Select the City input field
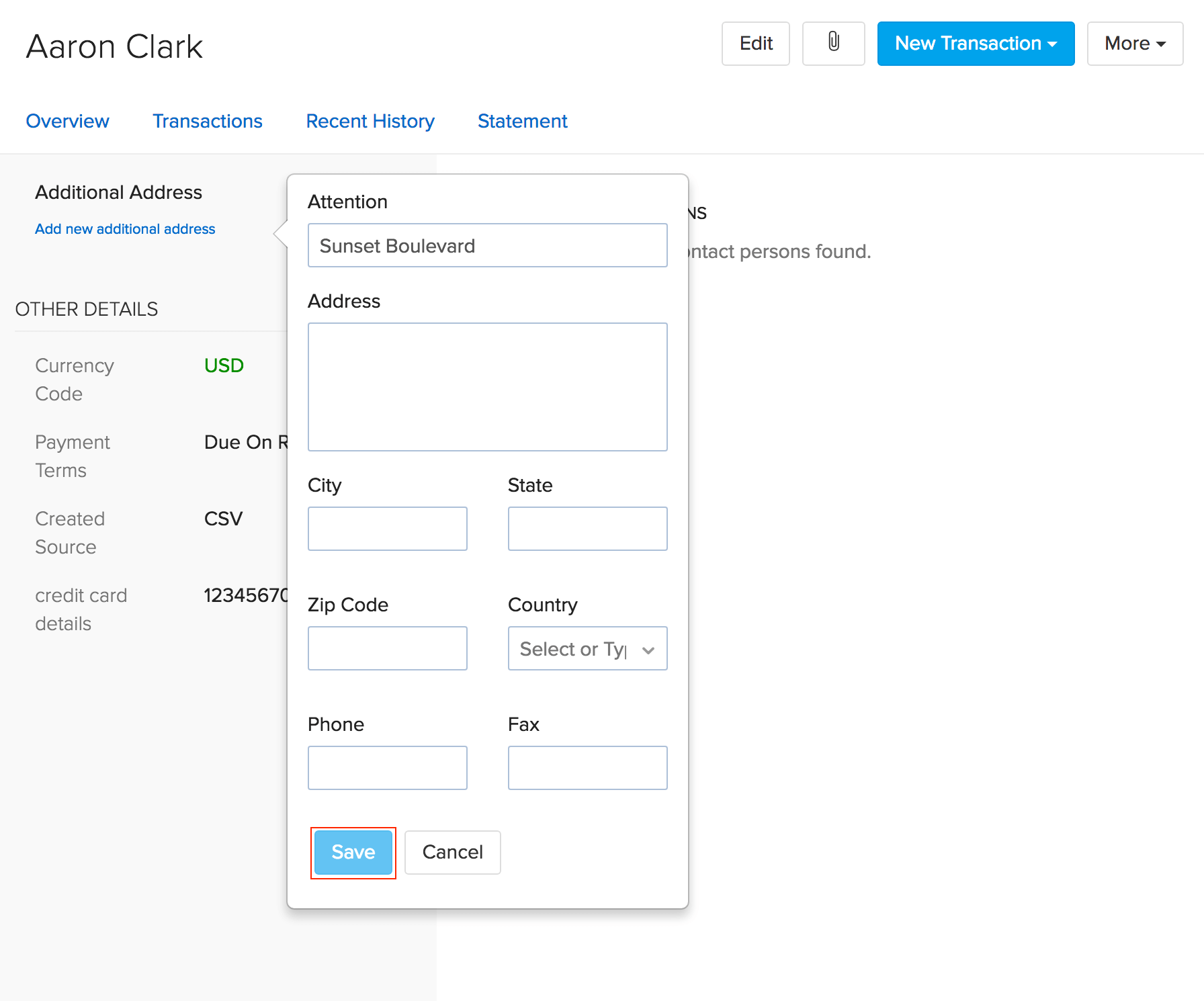This screenshot has width=1204, height=1001. 387,528
